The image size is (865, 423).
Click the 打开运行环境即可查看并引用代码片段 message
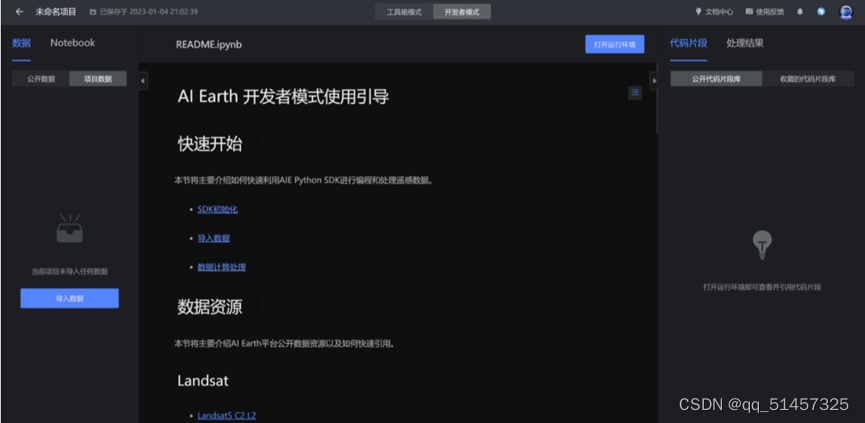pos(762,287)
